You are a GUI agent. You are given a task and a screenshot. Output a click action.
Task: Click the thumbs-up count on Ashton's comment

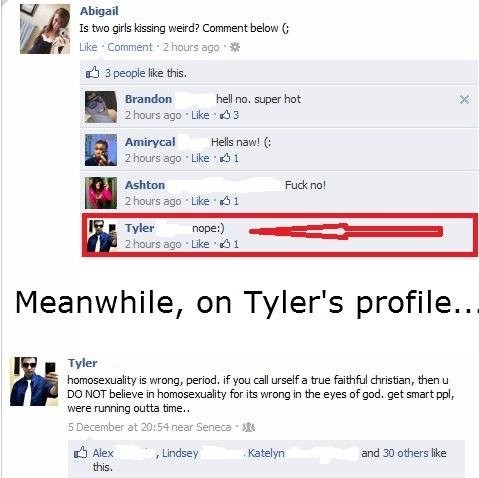[x=229, y=201]
